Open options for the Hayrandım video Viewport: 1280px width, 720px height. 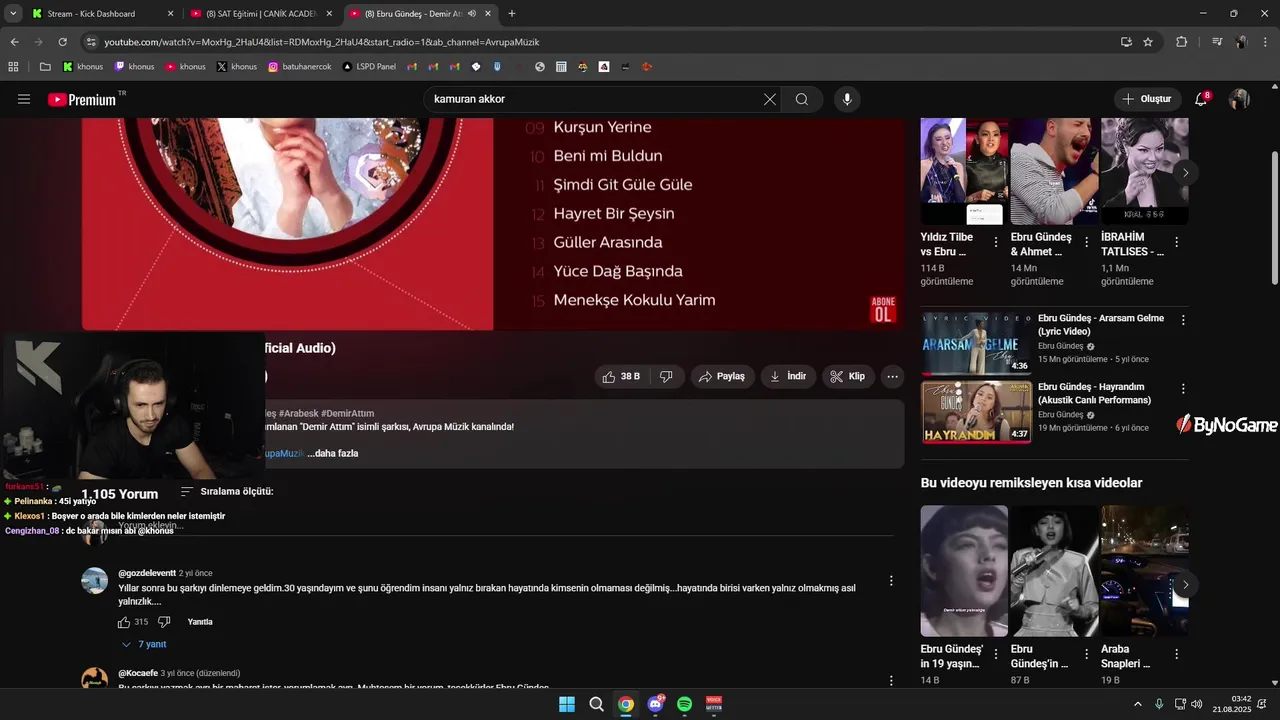click(1183, 388)
